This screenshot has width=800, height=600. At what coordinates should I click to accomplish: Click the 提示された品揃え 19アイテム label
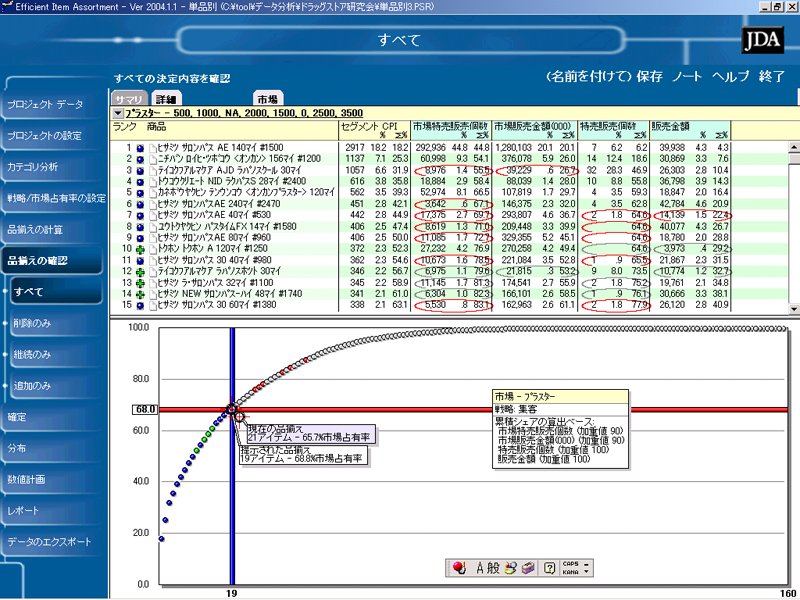pos(302,455)
